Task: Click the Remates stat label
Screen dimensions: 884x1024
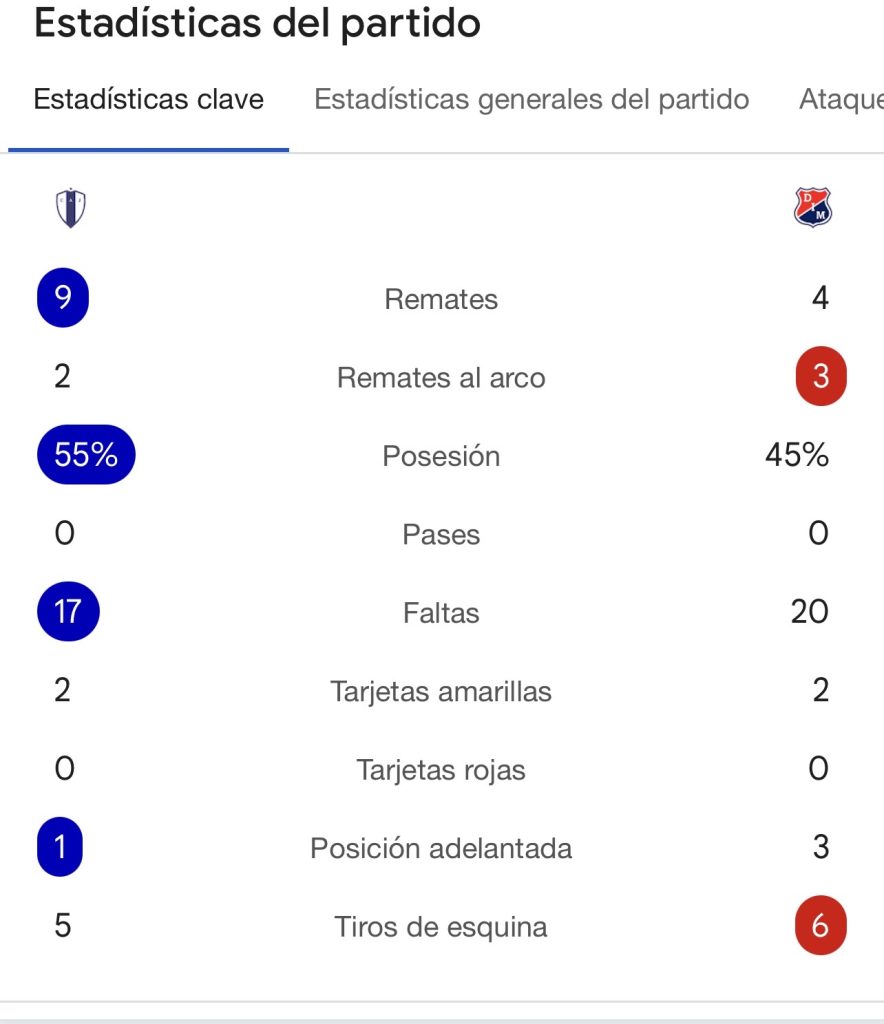Action: click(x=441, y=299)
